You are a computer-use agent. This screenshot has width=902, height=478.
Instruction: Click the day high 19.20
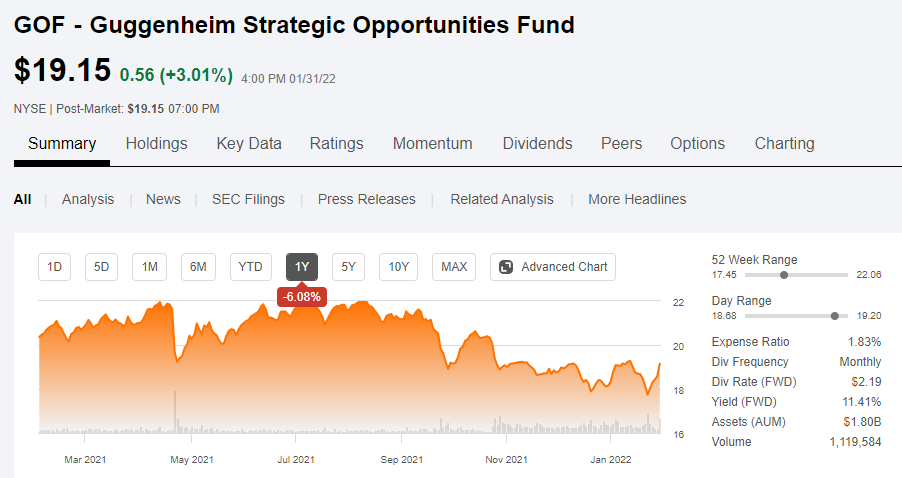[869, 316]
